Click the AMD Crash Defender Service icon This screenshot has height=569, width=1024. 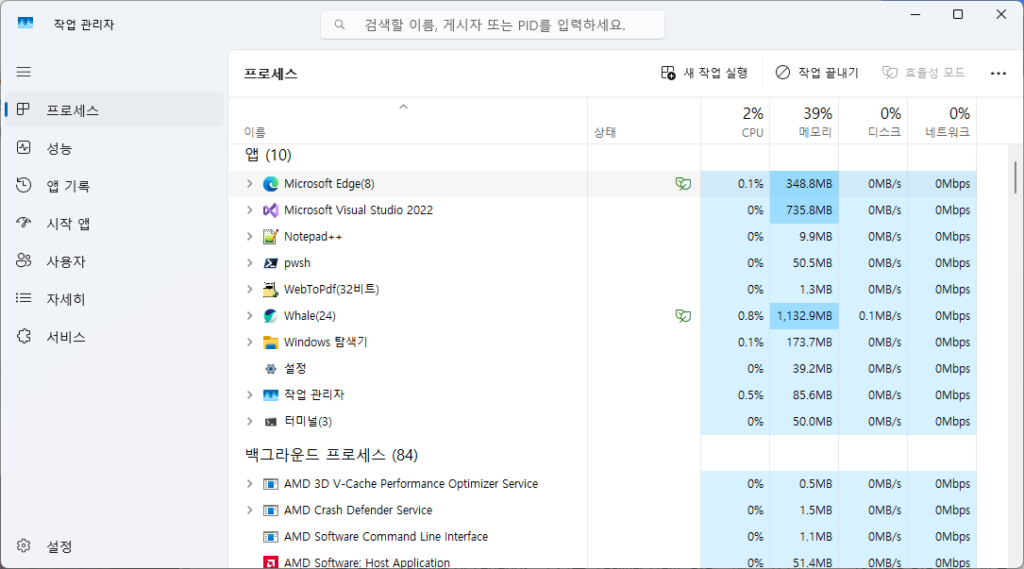click(x=270, y=510)
